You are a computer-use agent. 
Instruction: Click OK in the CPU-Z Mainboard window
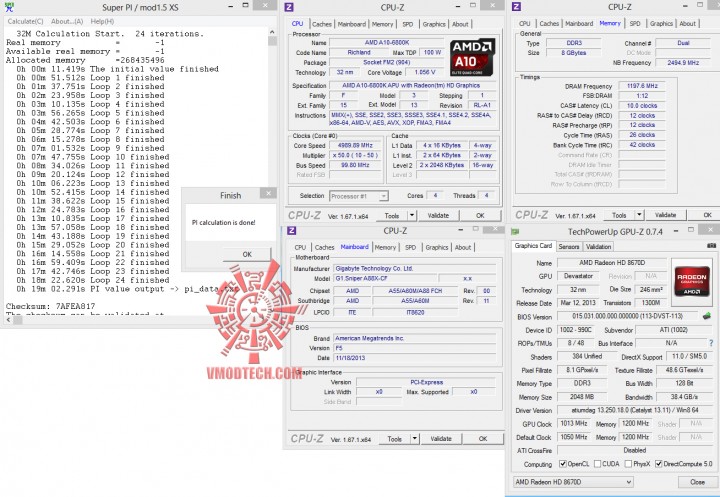click(x=483, y=439)
